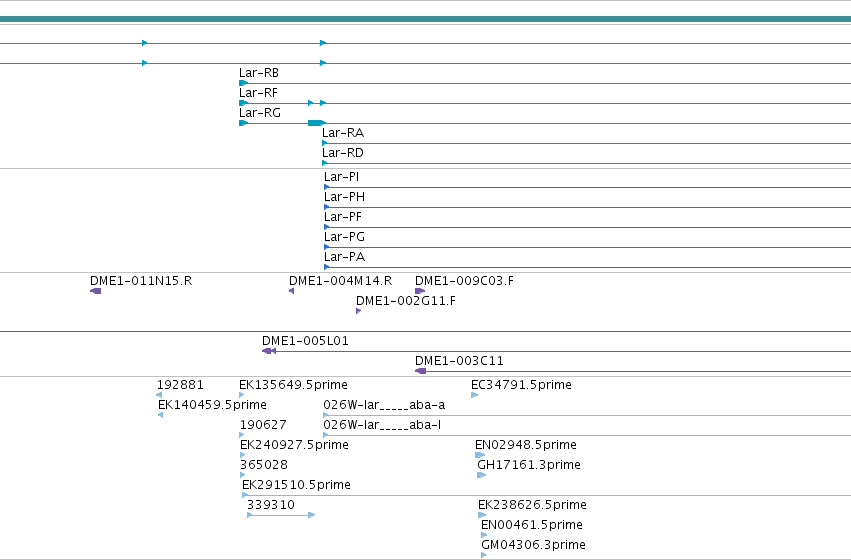Click the EK238626.5prime feature glyph
The width and height of the screenshot is (851, 560).
coord(482,515)
